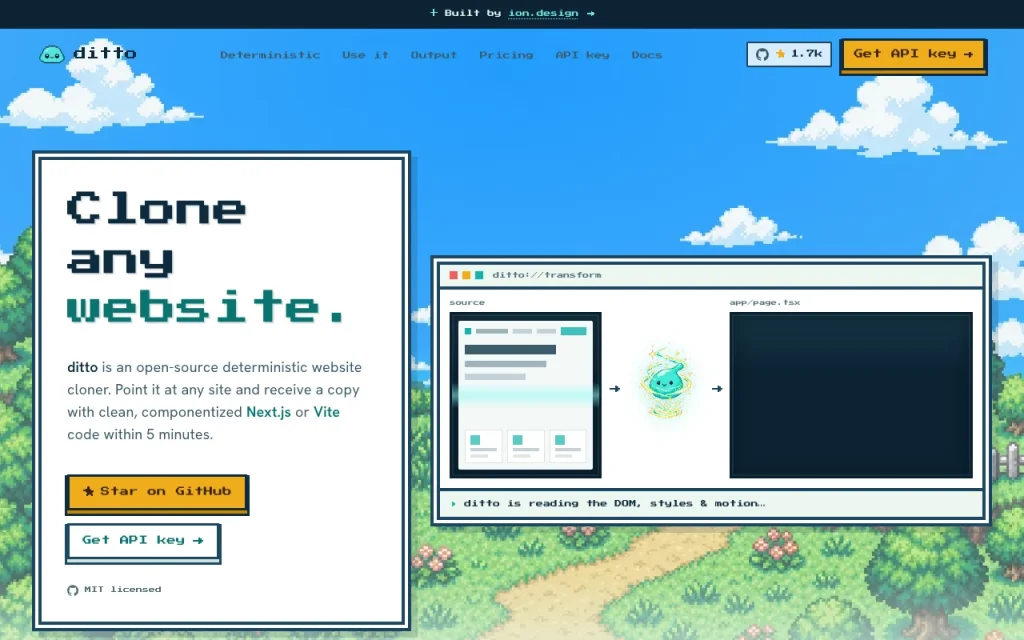The width and height of the screenshot is (1024, 640).
Task: Open the Output nav item
Action: [434, 55]
